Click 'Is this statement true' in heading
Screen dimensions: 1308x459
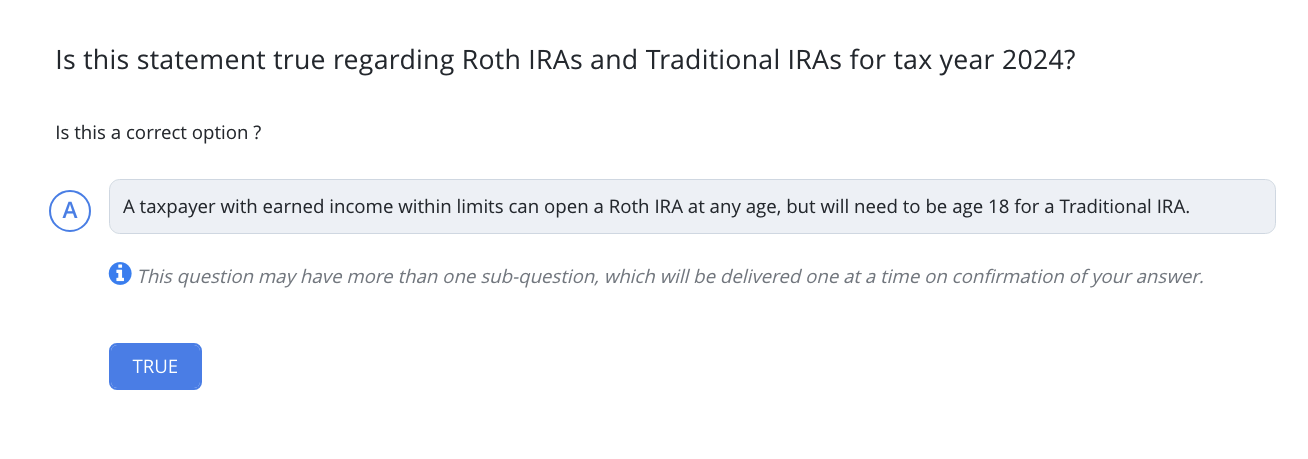190,61
